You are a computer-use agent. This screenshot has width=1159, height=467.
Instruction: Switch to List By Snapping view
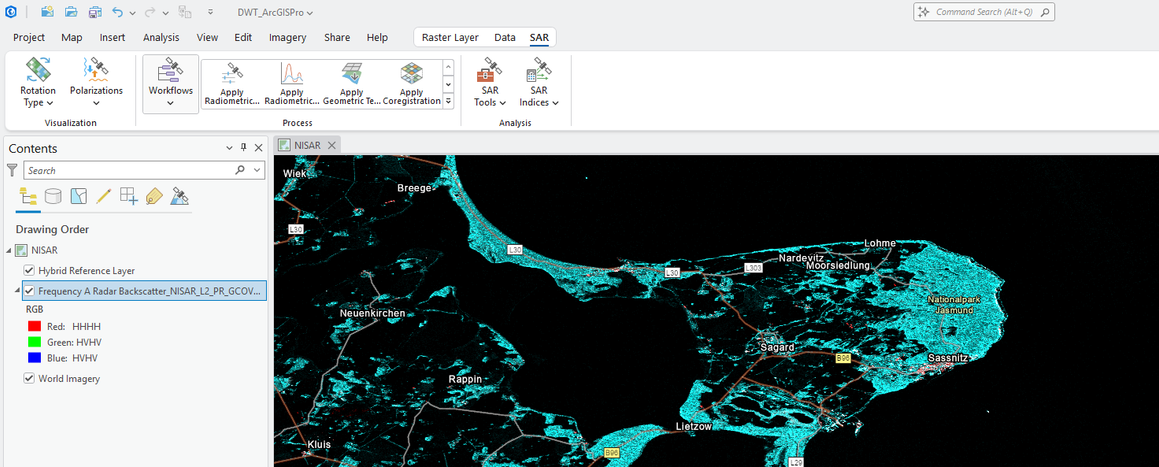tap(129, 196)
